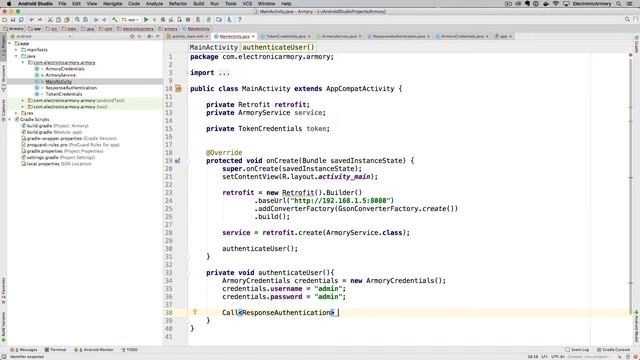Click the Make Project hammer icon

coord(115,20)
